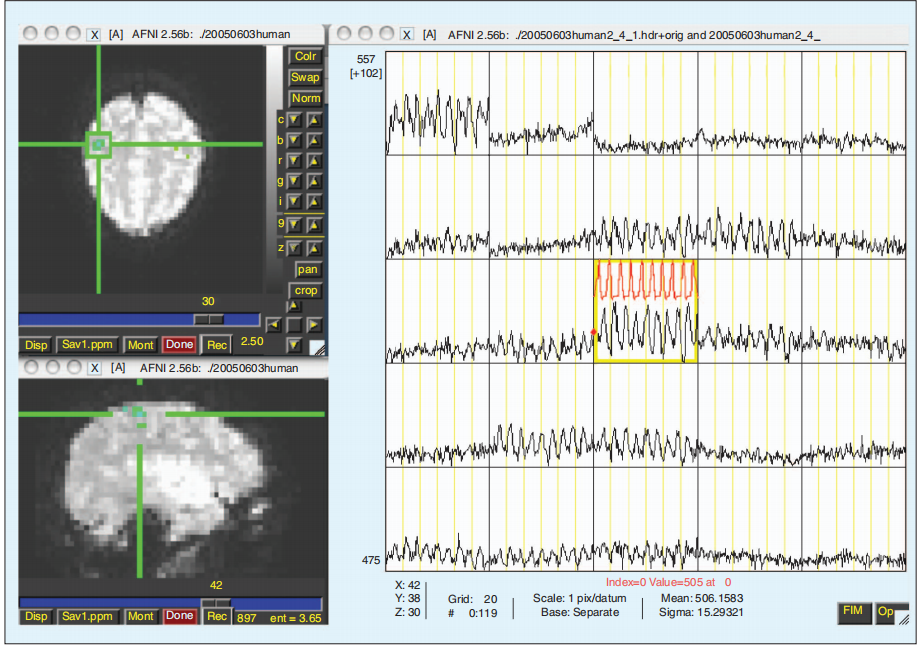Open Mont montage menu in sagittal viewer
The height and width of the screenshot is (646, 920).
140,617
